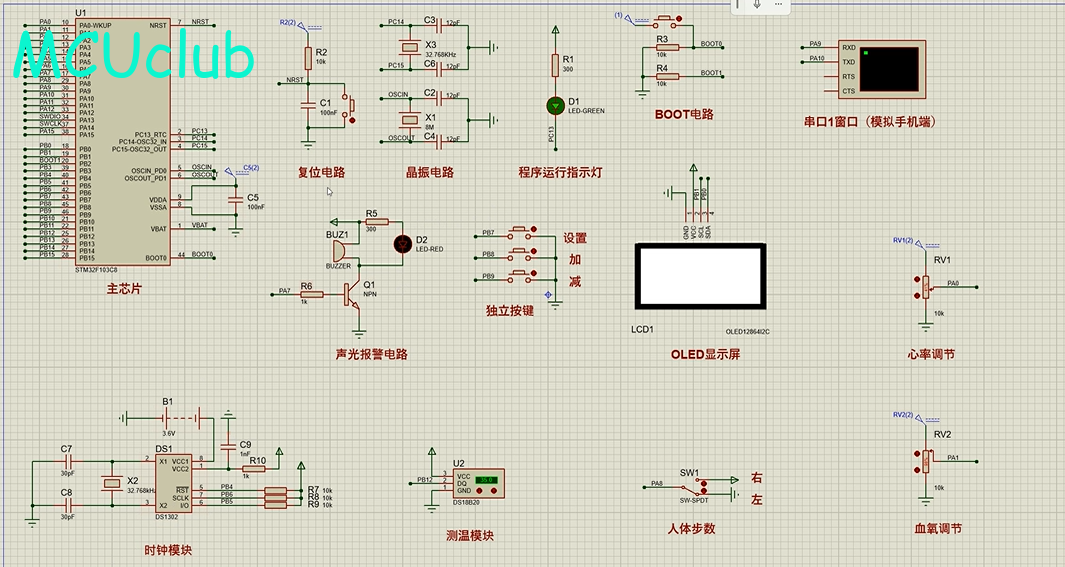Select the RV1(2) voltage probe
1065x567 pixels.
pyautogui.click(x=914, y=242)
